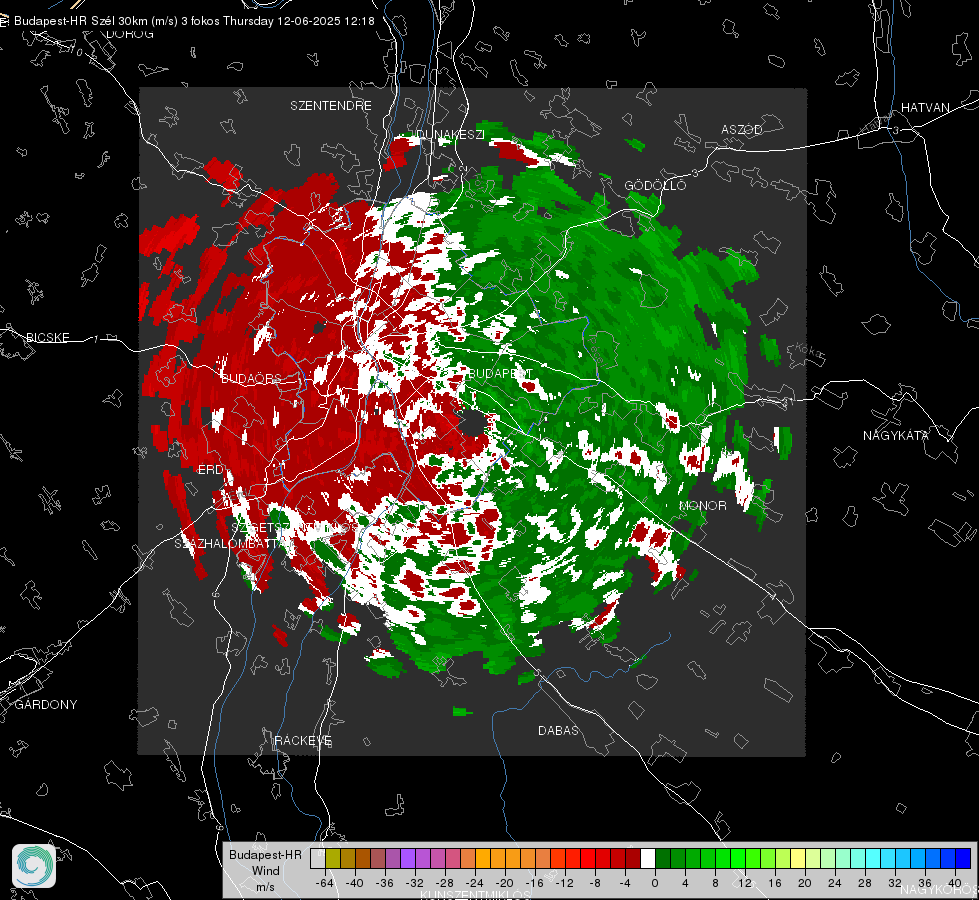
Task: Select the GÖDÖLLŐ map label
Action: point(655,185)
